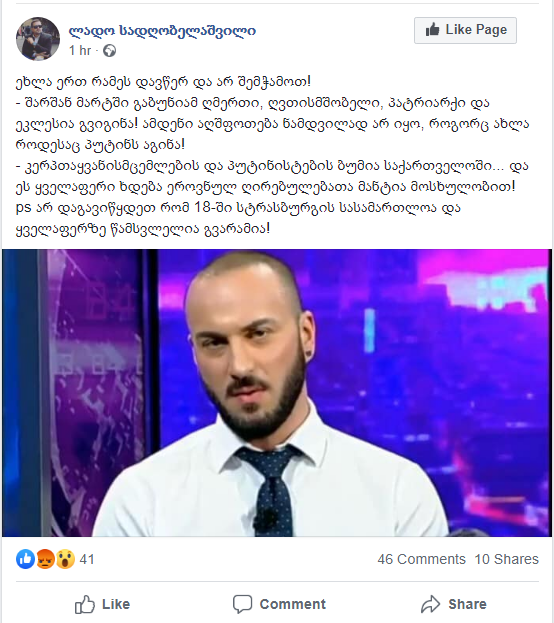Image resolution: width=554 pixels, height=623 pixels.
Task: Click the post text paragraph
Action: click(x=273, y=155)
